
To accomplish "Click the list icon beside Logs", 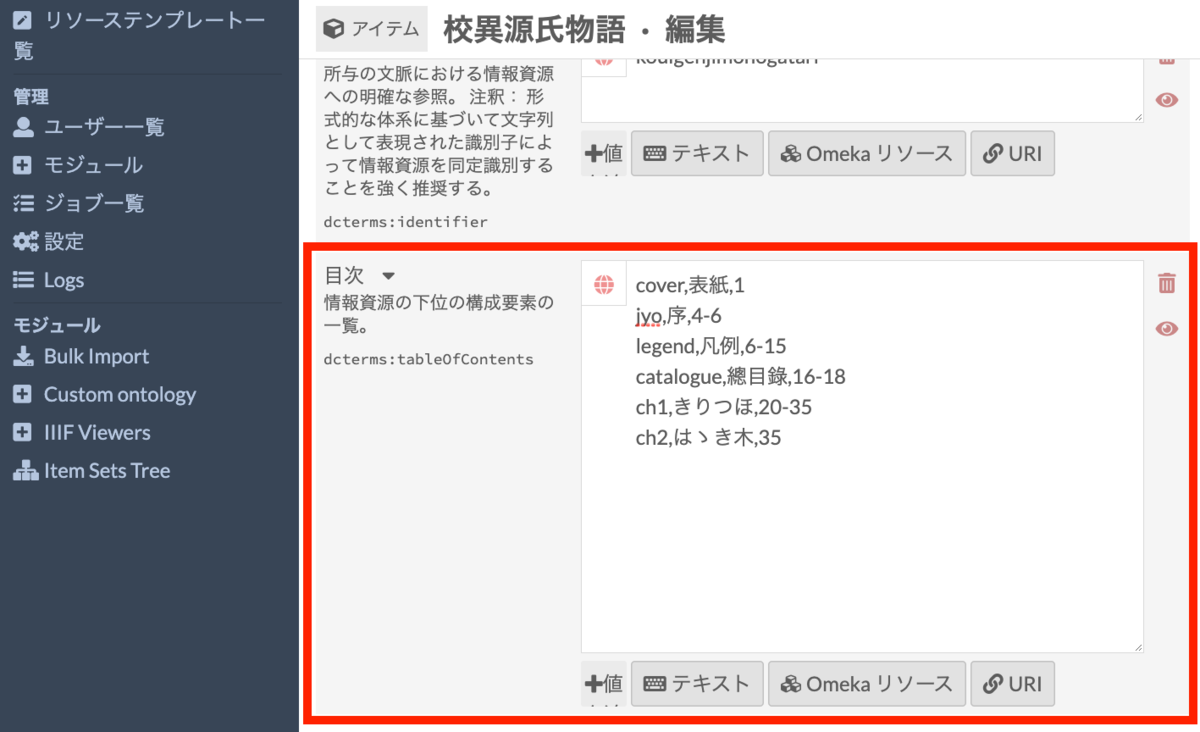I will click(x=23, y=280).
